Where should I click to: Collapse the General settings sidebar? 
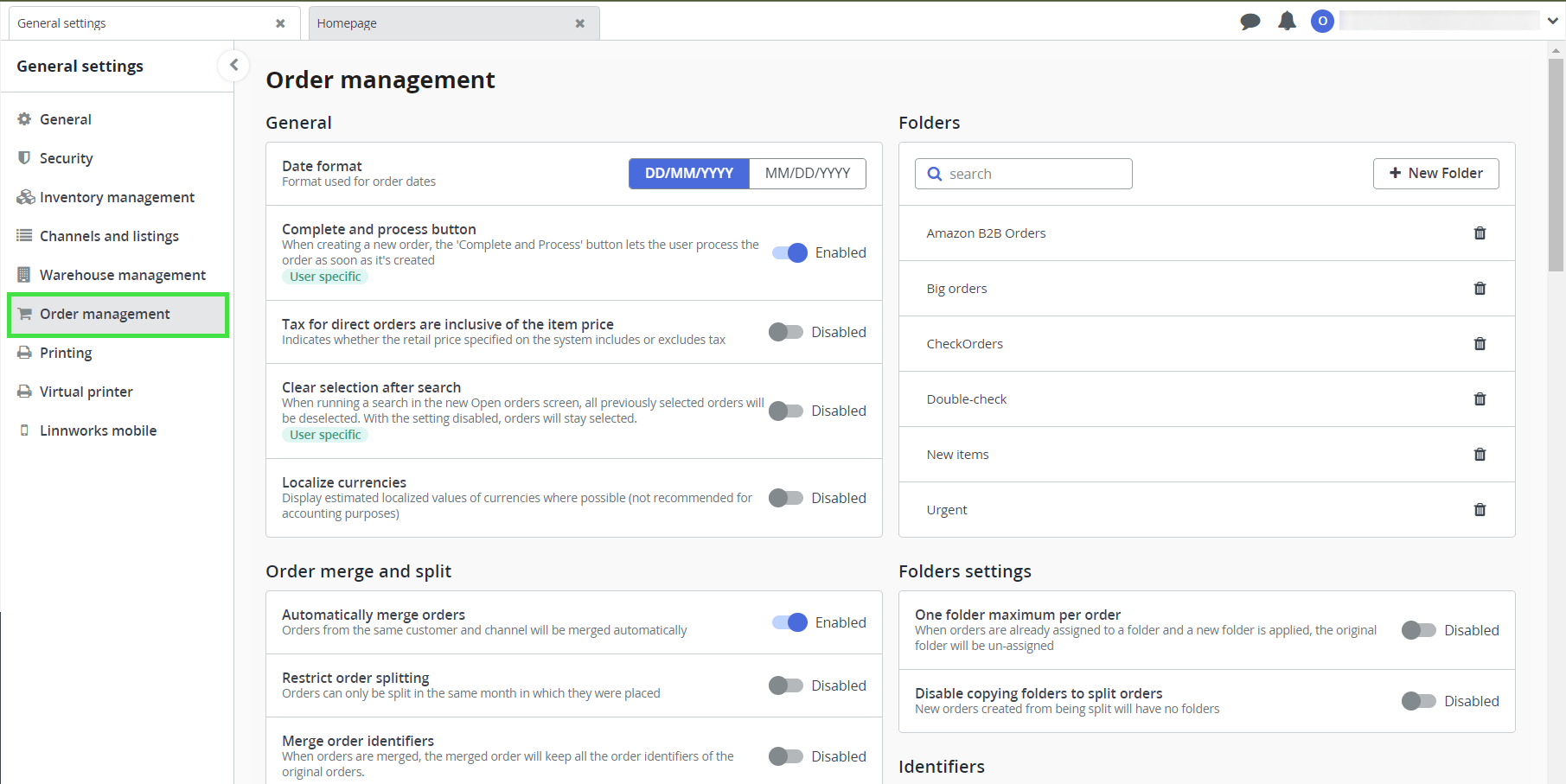(x=233, y=65)
